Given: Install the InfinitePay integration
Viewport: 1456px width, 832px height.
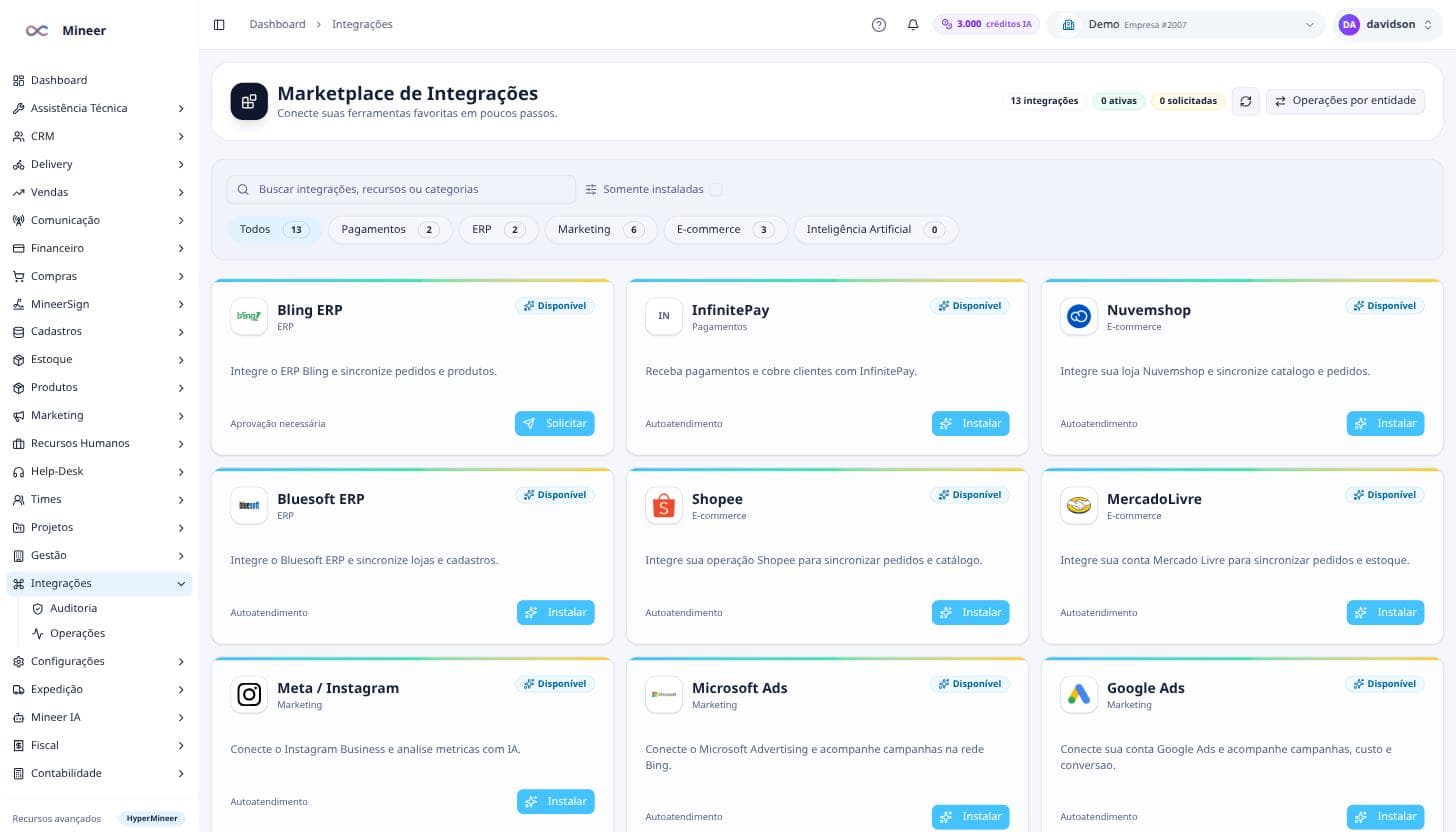Looking at the screenshot, I should (970, 423).
